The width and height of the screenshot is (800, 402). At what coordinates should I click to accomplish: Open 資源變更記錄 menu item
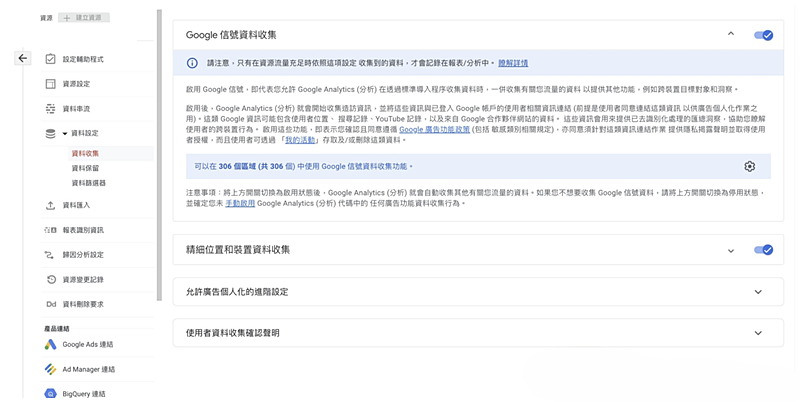click(x=83, y=279)
